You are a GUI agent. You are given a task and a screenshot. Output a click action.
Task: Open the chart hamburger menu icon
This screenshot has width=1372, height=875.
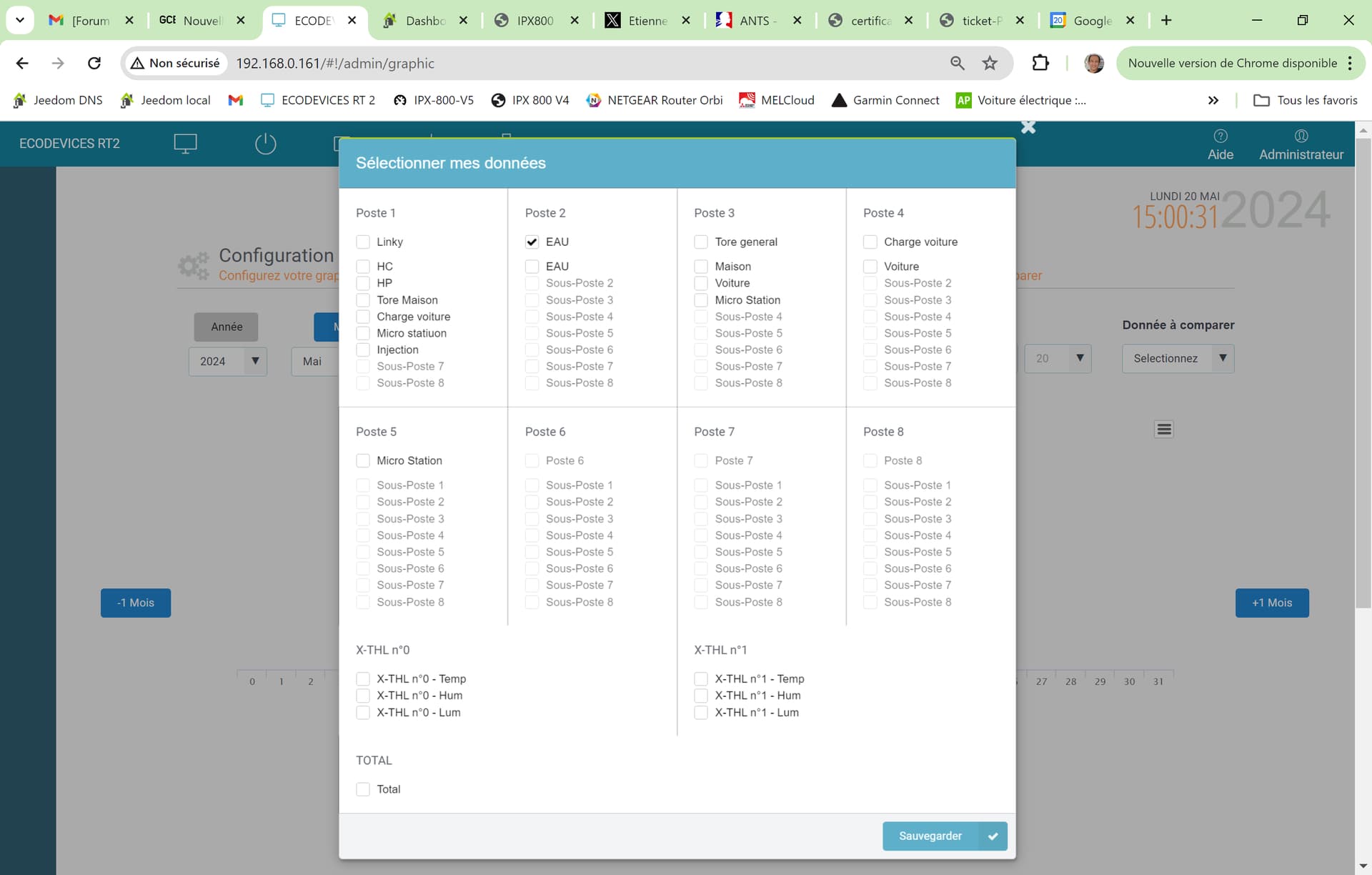click(1164, 430)
